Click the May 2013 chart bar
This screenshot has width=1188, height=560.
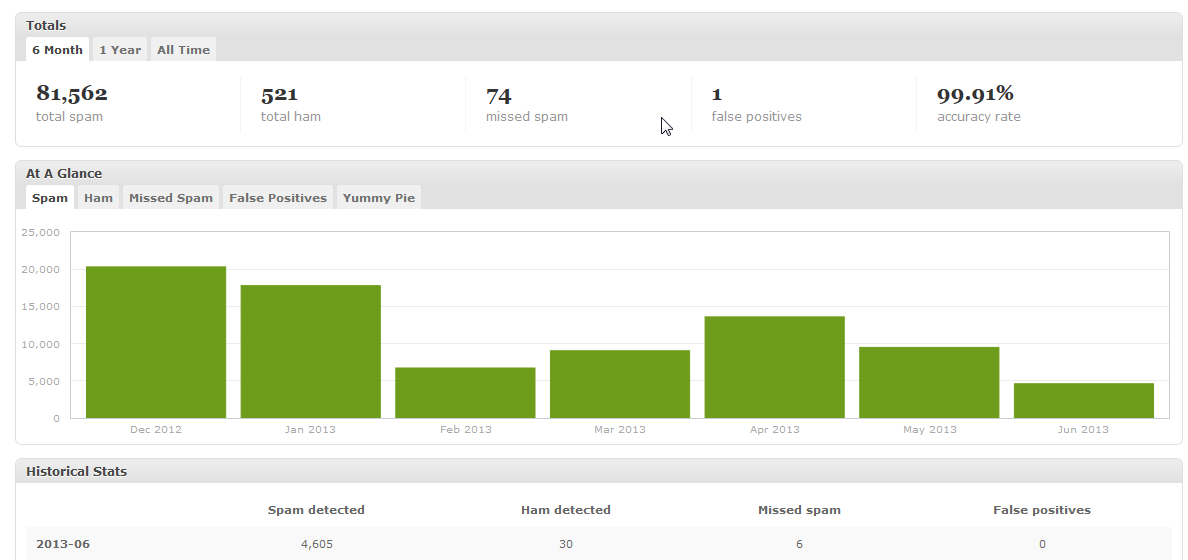pyautogui.click(x=929, y=383)
